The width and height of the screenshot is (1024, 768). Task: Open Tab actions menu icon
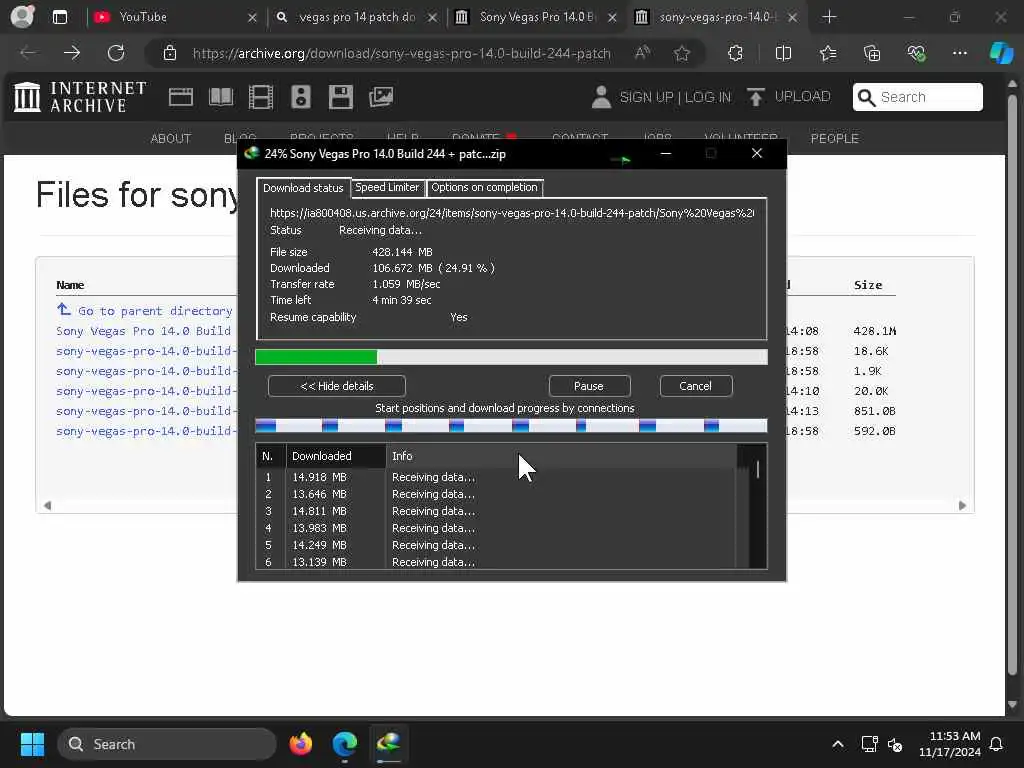pyautogui.click(x=60, y=17)
